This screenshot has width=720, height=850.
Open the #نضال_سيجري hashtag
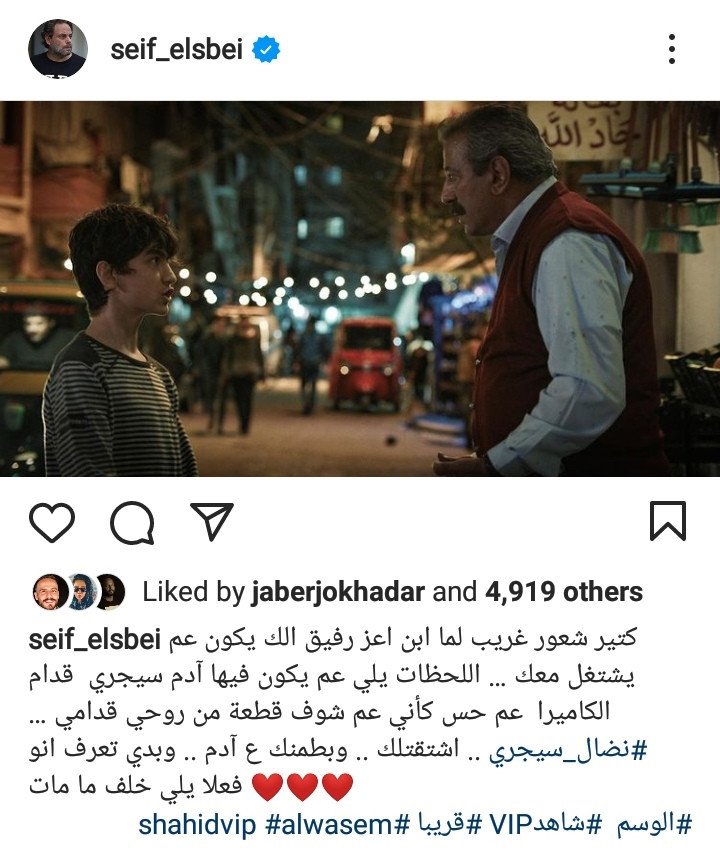click(568, 750)
